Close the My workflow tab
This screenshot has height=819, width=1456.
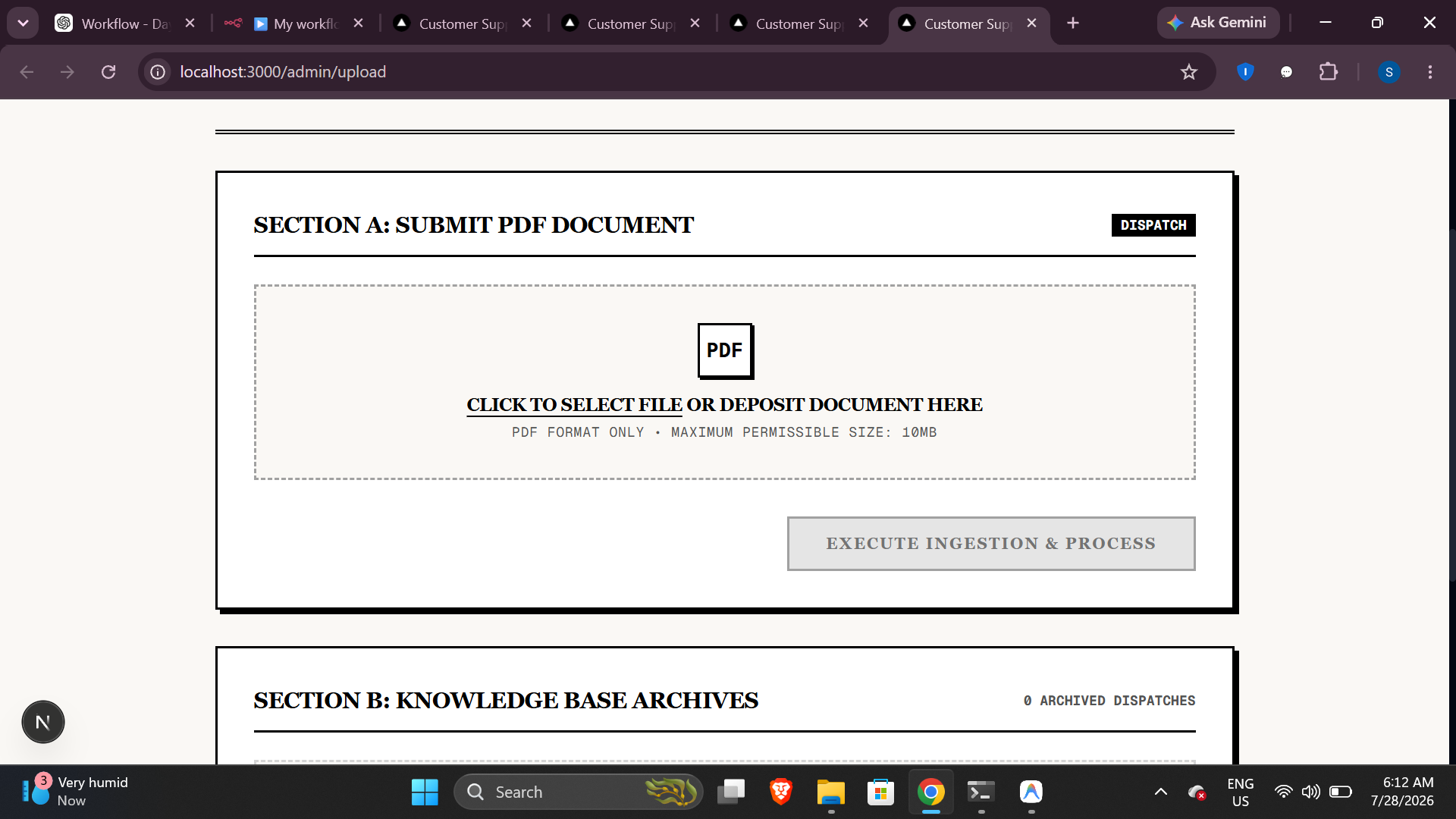tap(358, 24)
